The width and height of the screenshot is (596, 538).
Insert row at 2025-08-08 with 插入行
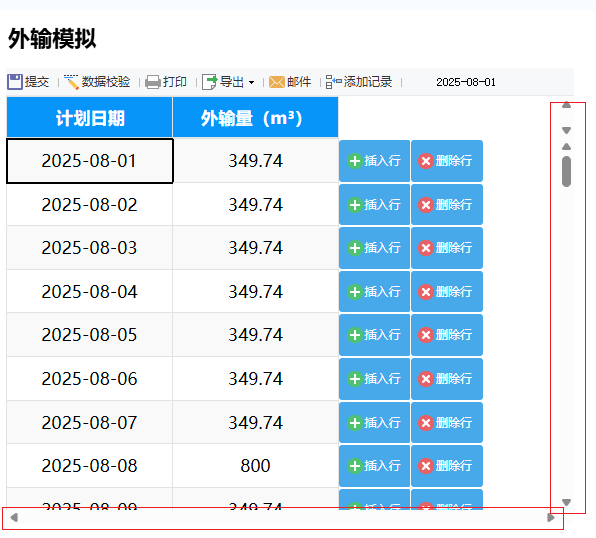point(374,466)
